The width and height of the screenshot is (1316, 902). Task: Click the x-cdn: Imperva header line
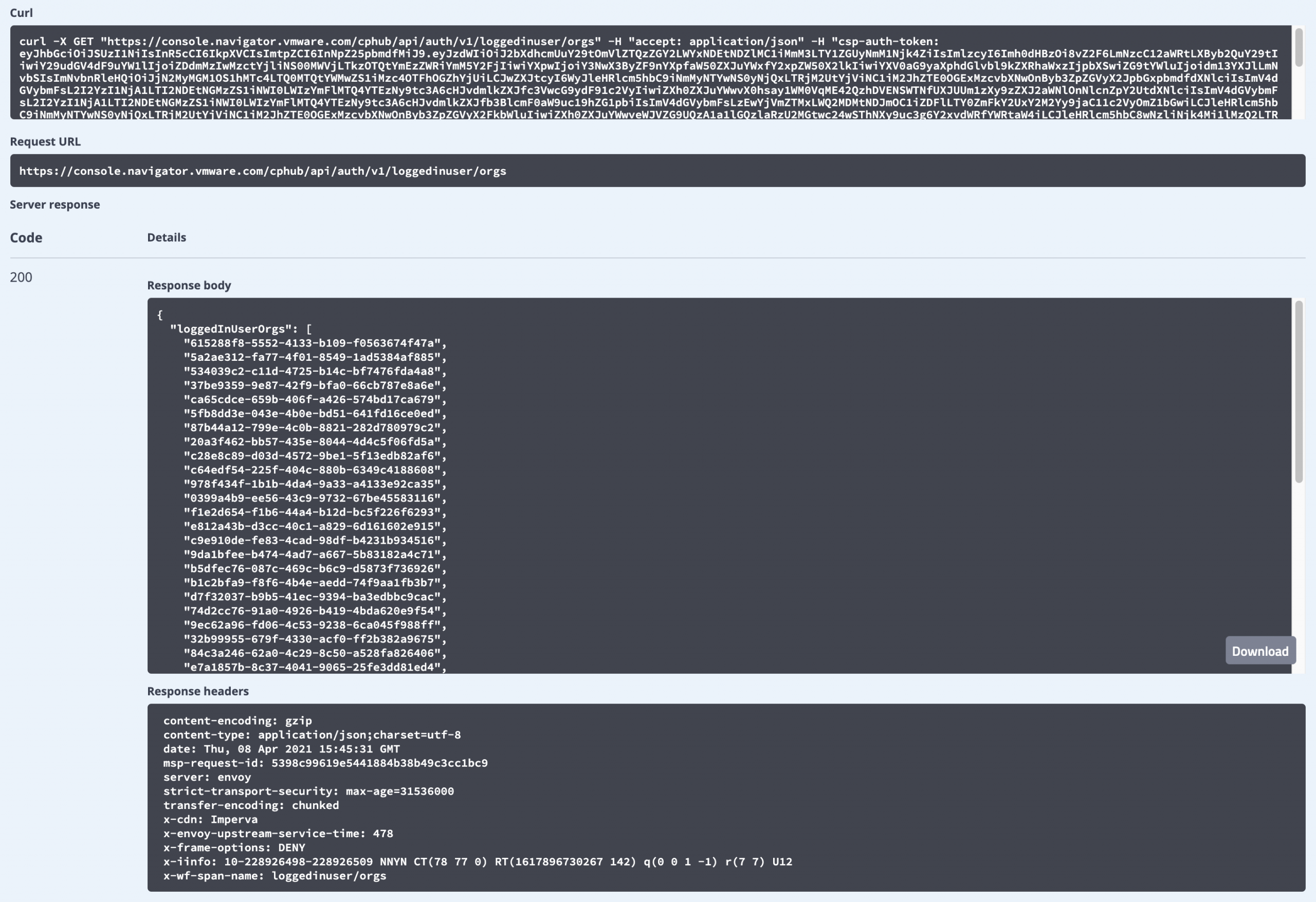pos(210,819)
